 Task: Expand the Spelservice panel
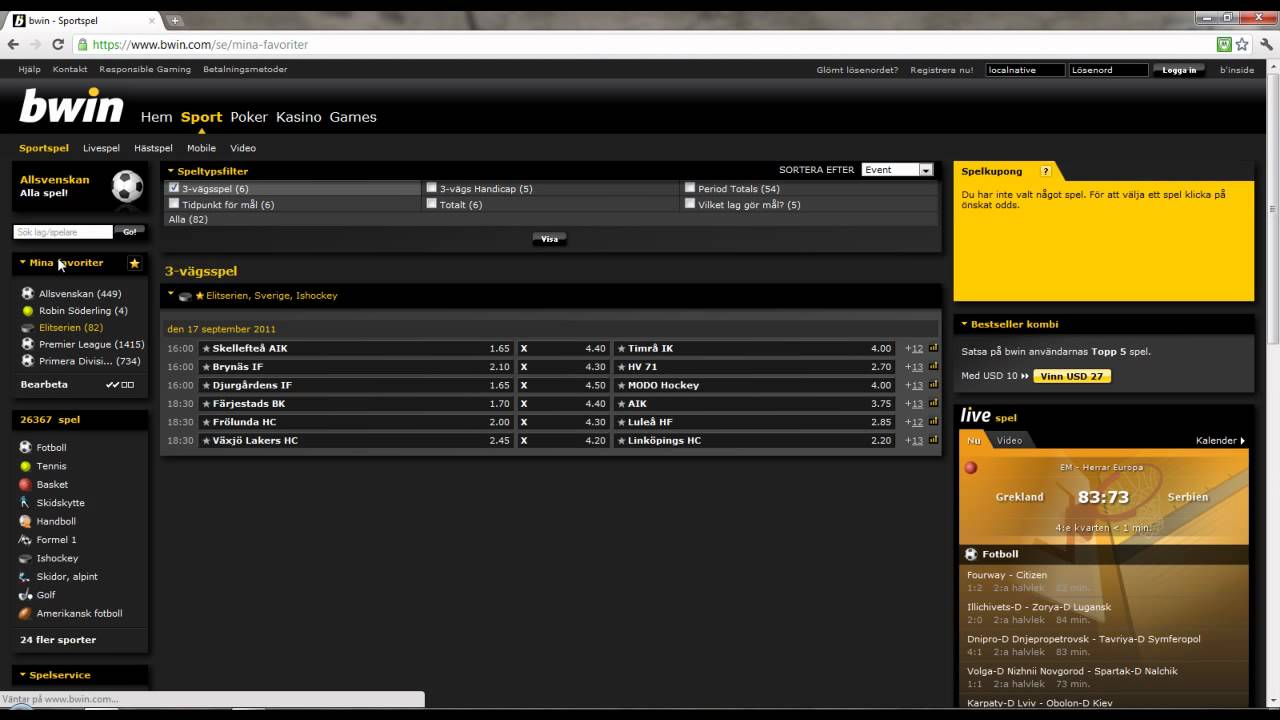coord(23,675)
